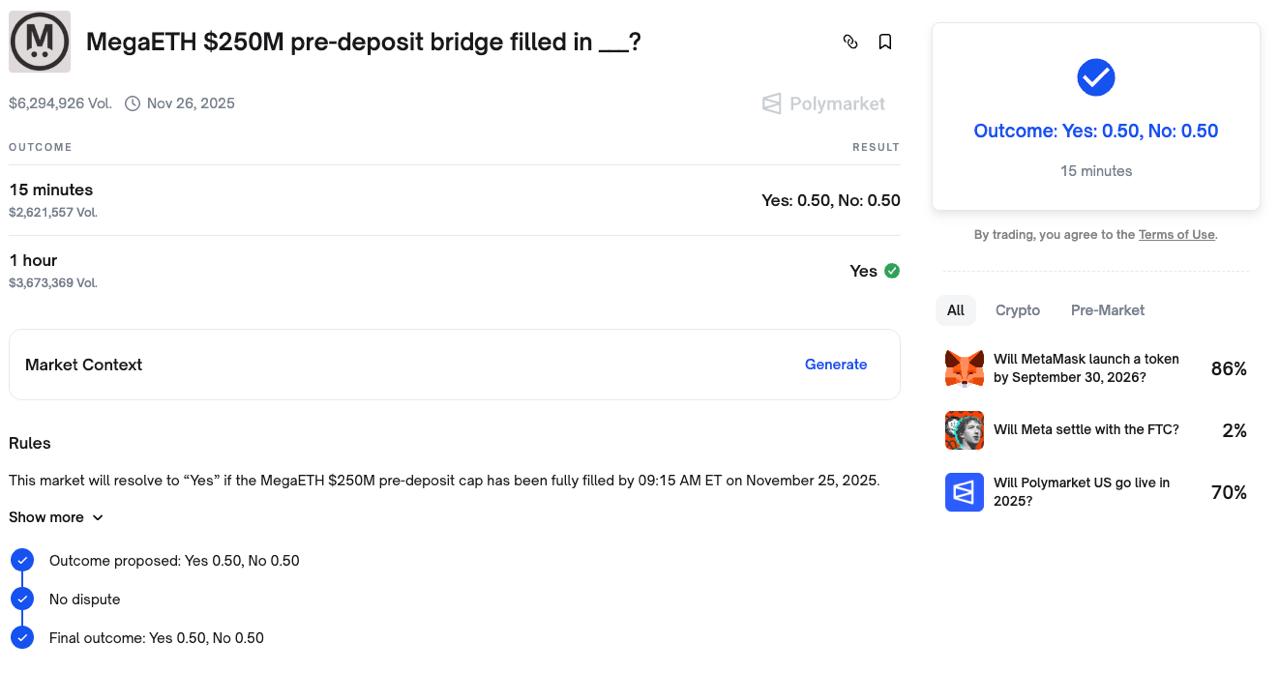Click the No dispute step checkmark
This screenshot has height=673, width=1280.
tap(22, 599)
